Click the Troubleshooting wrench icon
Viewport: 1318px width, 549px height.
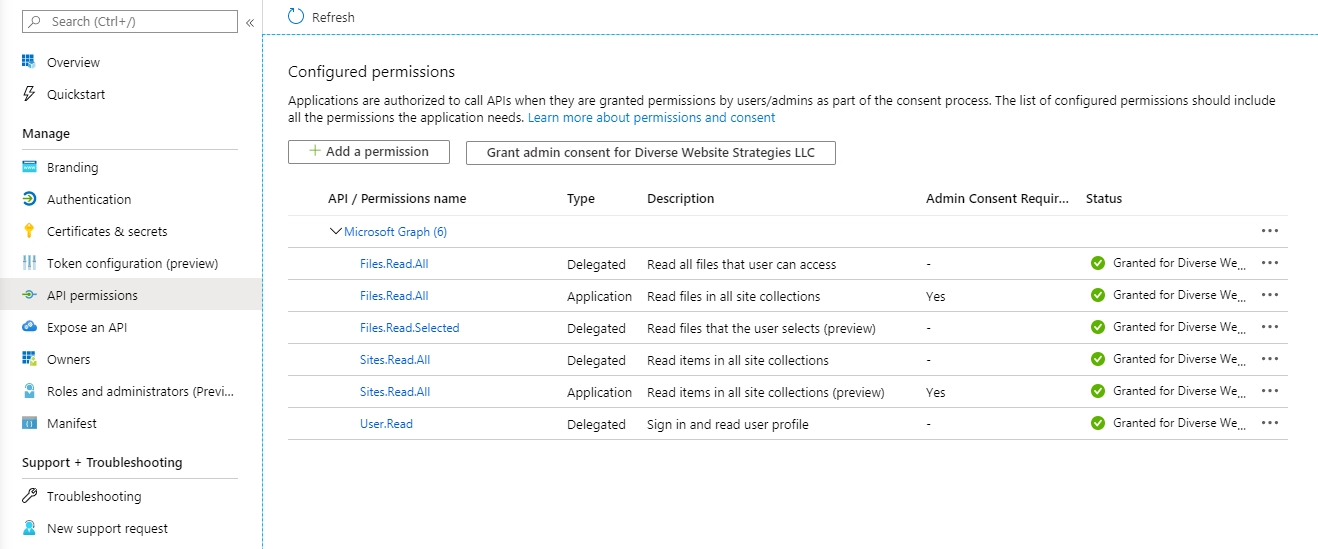coord(29,496)
